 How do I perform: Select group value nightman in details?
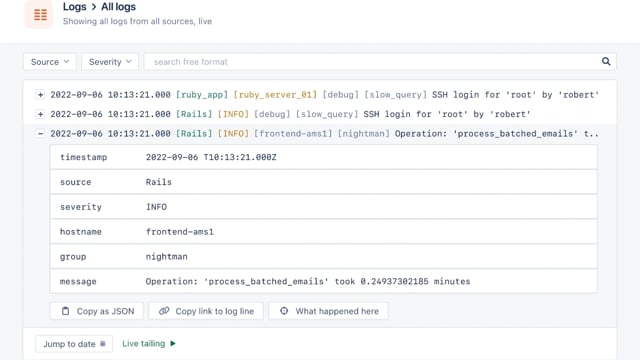tap(167, 257)
